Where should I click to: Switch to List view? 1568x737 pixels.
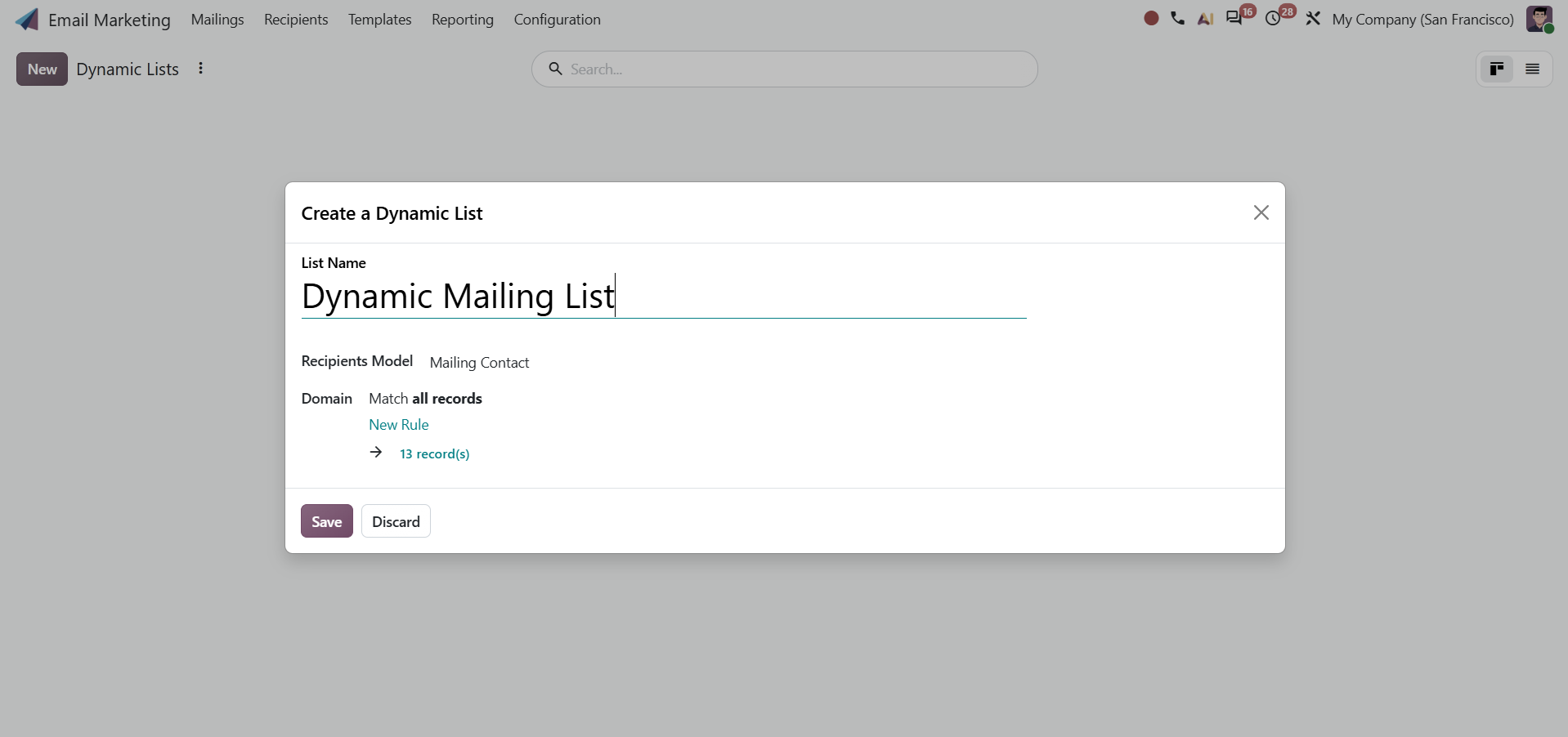point(1533,69)
